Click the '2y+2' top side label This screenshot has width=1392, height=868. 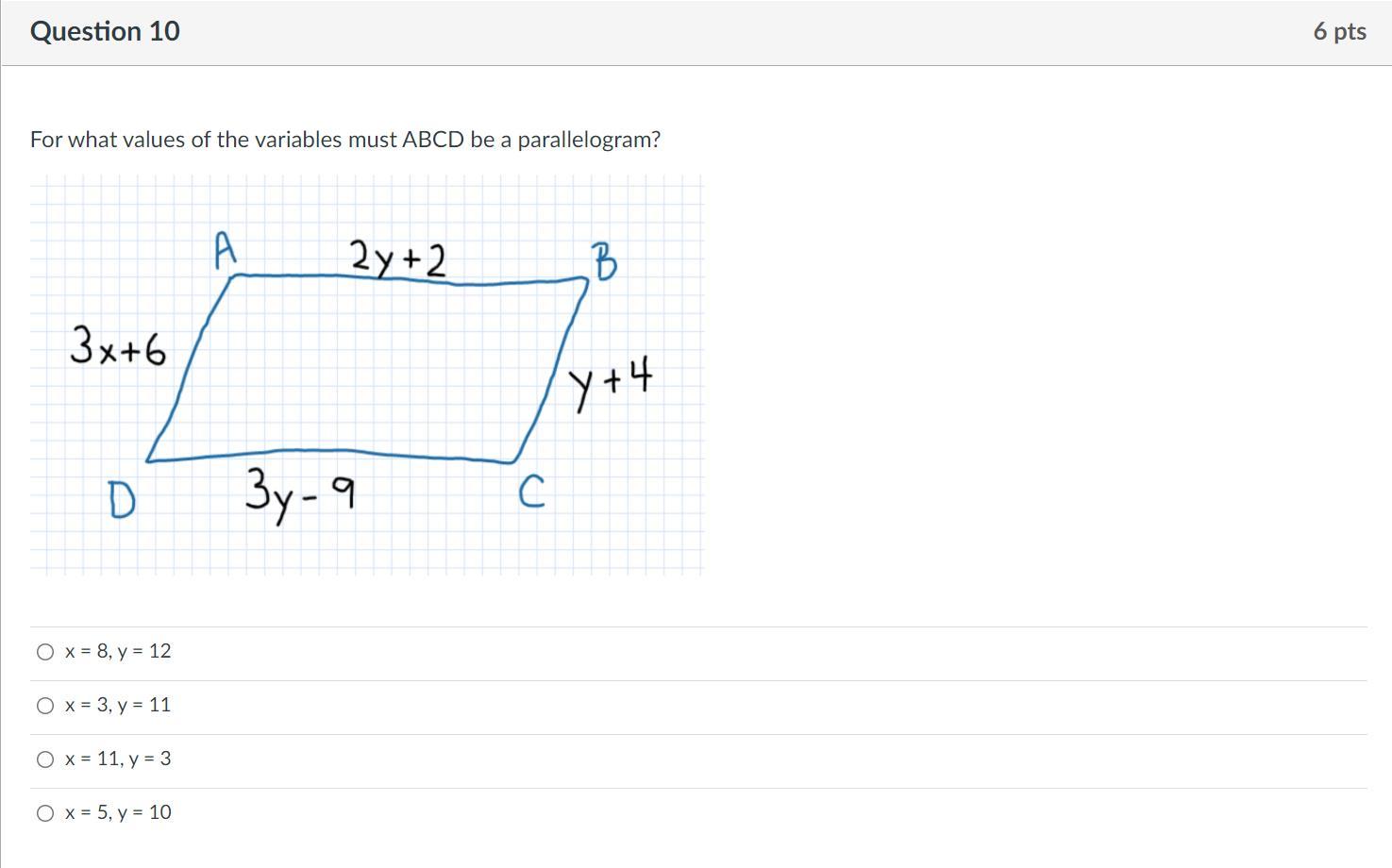pyautogui.click(x=397, y=259)
